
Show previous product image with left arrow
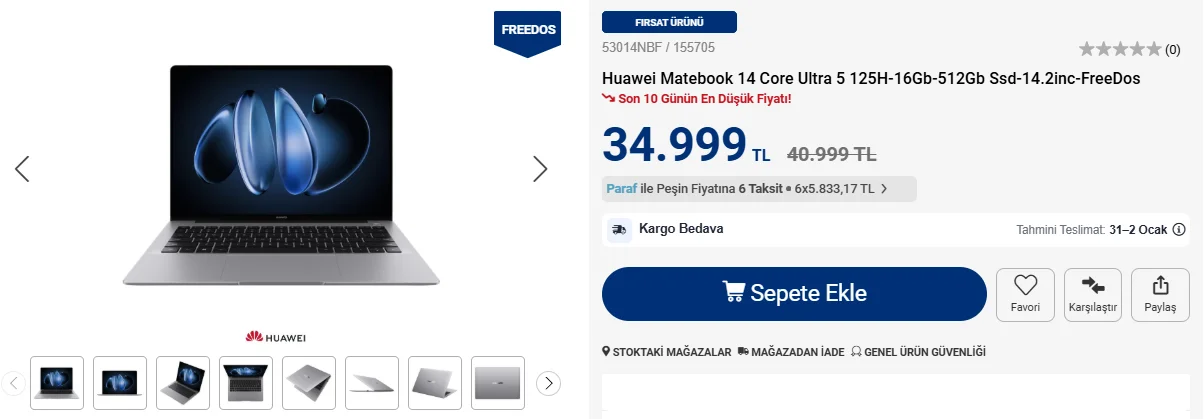(22, 169)
